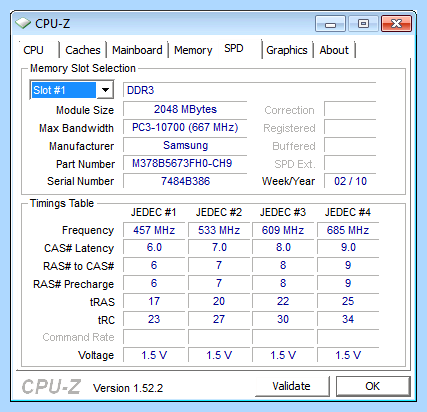Screen dimensions: 427x412
Task: Select the SPD tab
Action: coord(234,48)
